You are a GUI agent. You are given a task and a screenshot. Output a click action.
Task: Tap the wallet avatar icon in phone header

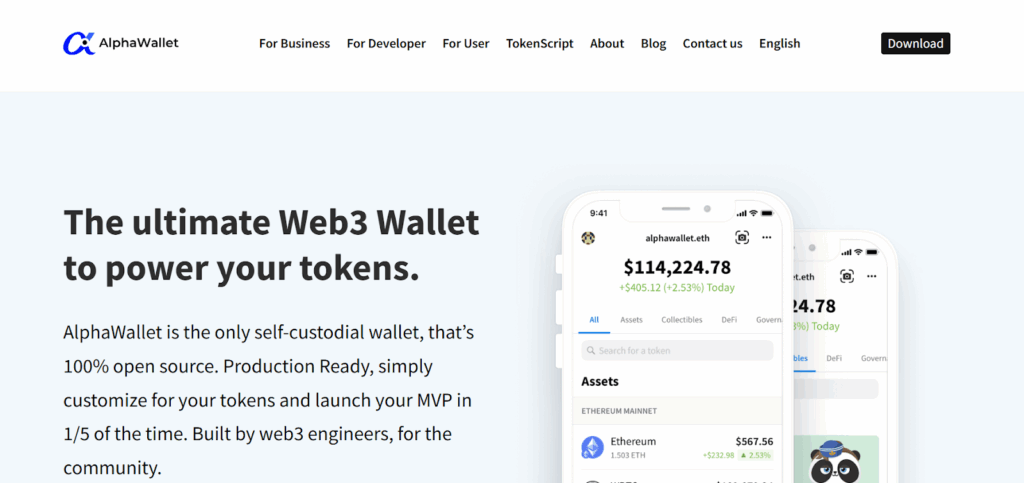tap(589, 238)
